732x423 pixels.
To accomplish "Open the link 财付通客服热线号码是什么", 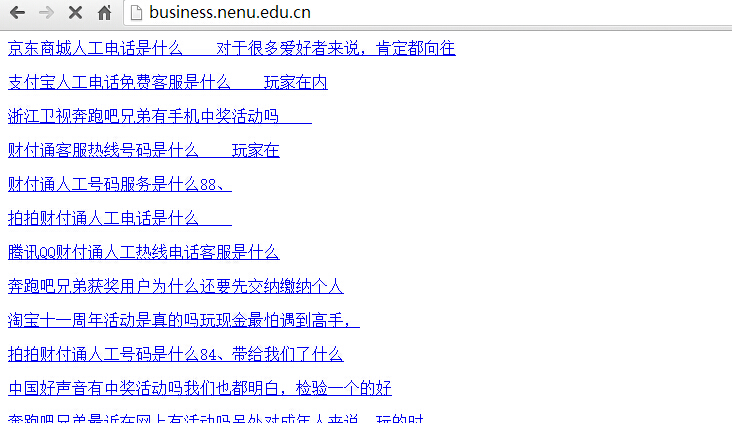I will [x=144, y=150].
